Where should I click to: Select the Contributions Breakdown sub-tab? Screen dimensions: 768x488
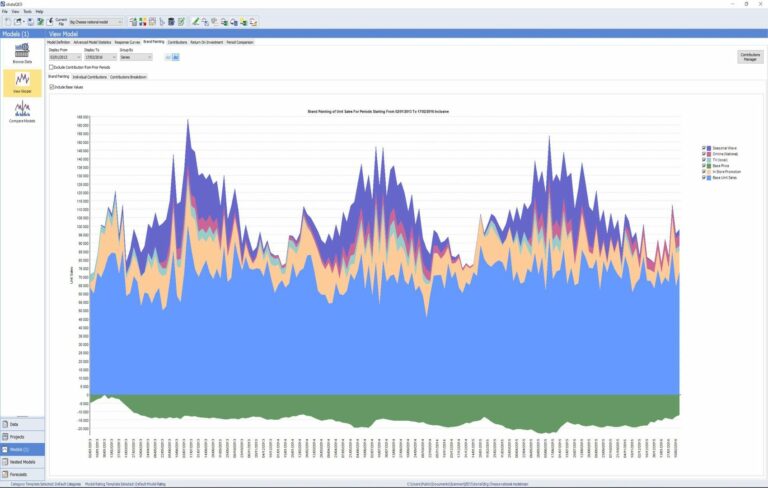click(128, 77)
